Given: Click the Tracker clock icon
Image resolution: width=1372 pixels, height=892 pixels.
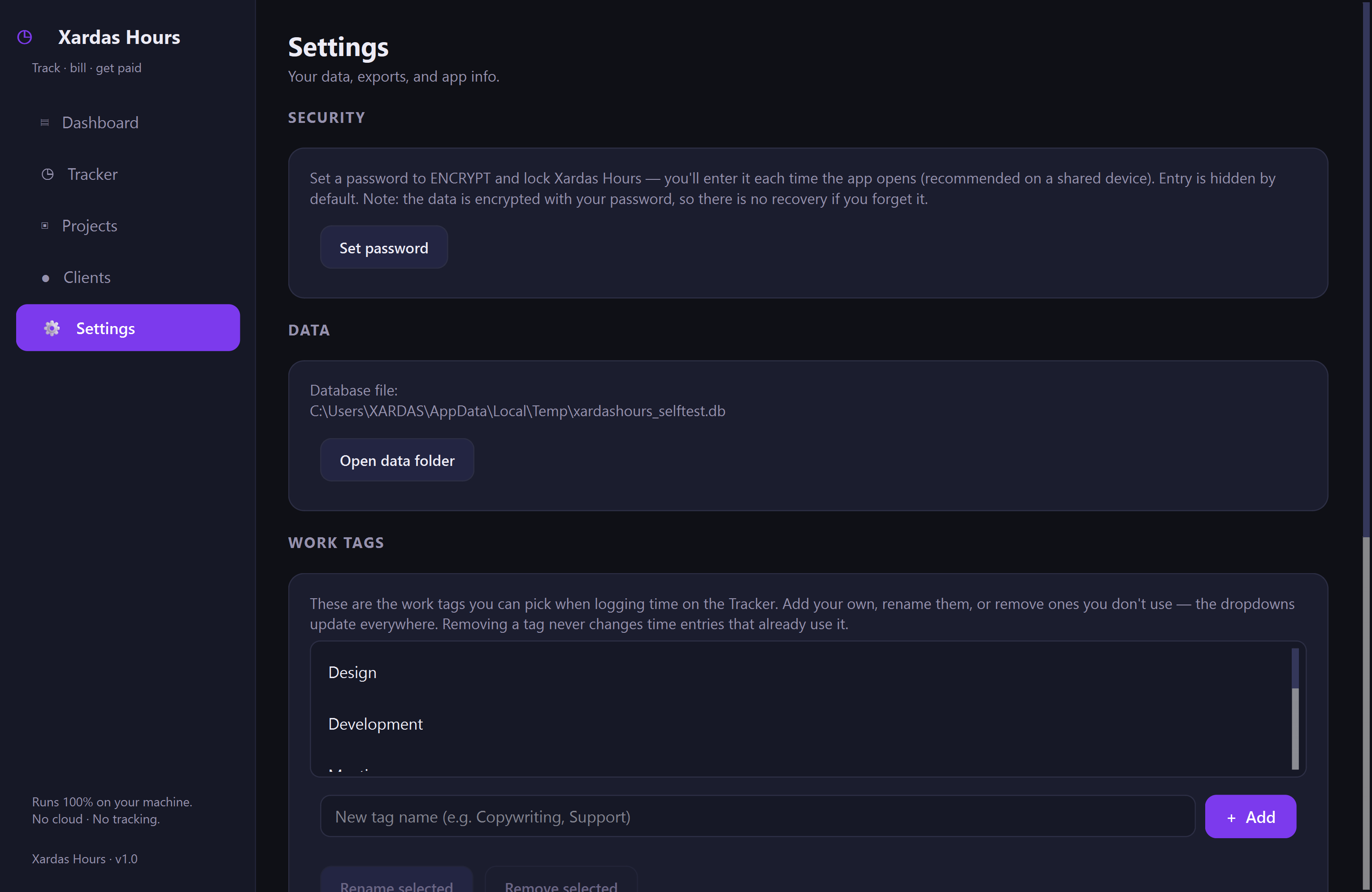Looking at the screenshot, I should point(48,174).
